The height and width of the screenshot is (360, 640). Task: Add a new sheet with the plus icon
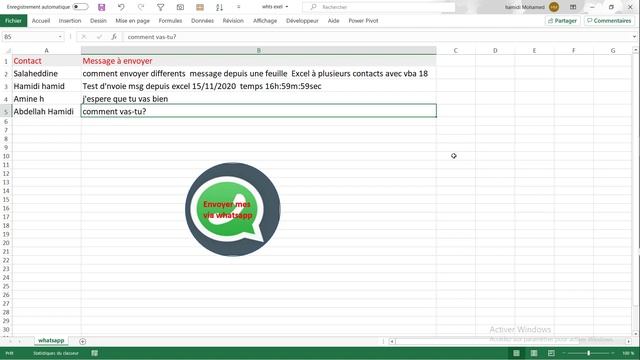coord(82,341)
